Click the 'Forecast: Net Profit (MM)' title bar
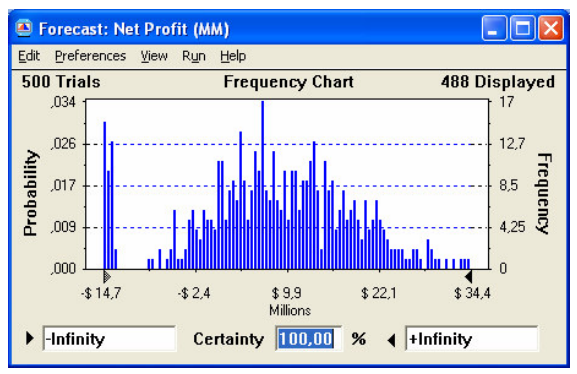 pyautogui.click(x=134, y=29)
